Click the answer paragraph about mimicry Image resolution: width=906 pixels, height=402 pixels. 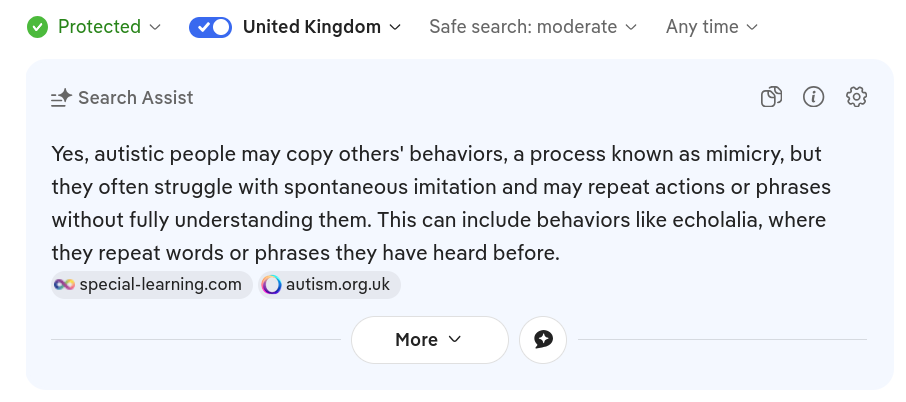(x=440, y=204)
